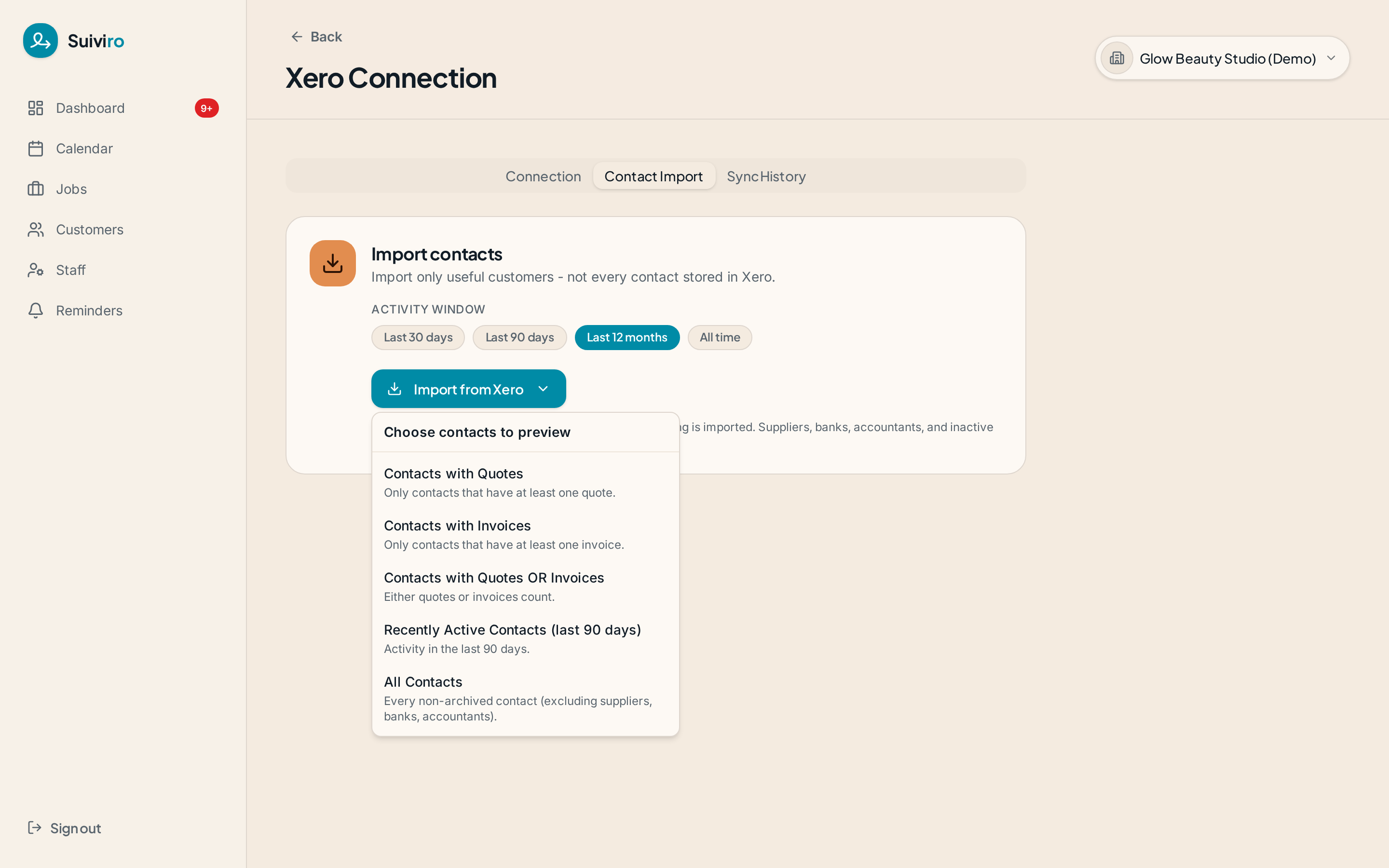Image resolution: width=1389 pixels, height=868 pixels.
Task: Select the Last 12 months activity window
Action: [x=627, y=338]
